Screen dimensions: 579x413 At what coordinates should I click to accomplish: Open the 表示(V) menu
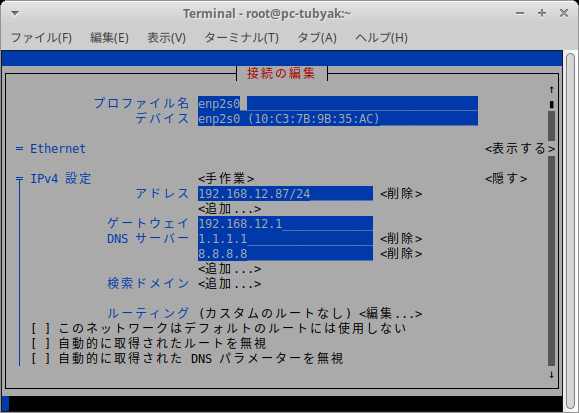click(167, 38)
